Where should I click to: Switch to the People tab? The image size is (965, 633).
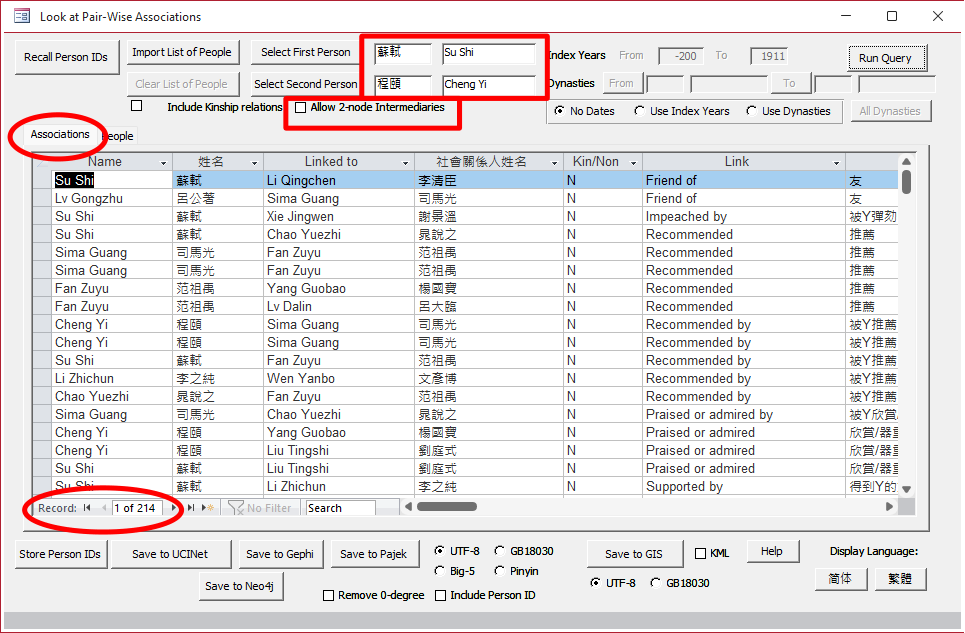119,136
